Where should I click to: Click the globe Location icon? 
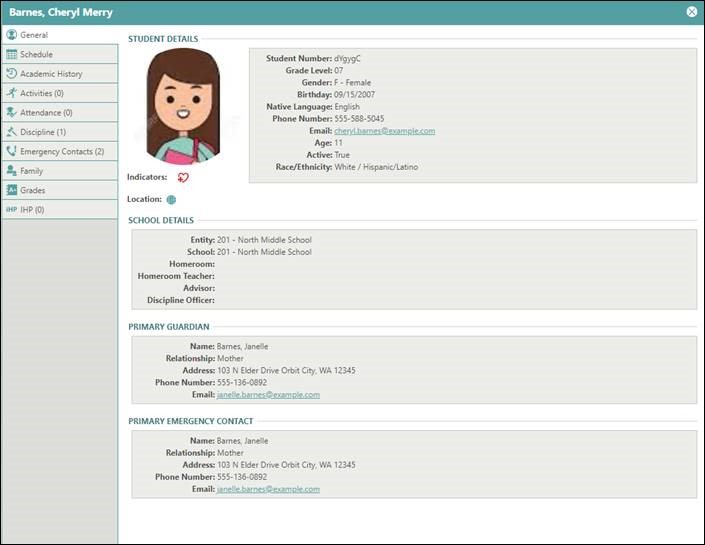[x=171, y=199]
